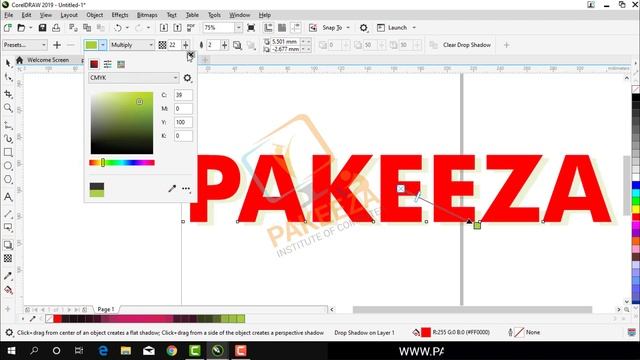The image size is (640, 360).
Task: Toggle Show Guidelines button
Action: pyautogui.click(x=296, y=28)
